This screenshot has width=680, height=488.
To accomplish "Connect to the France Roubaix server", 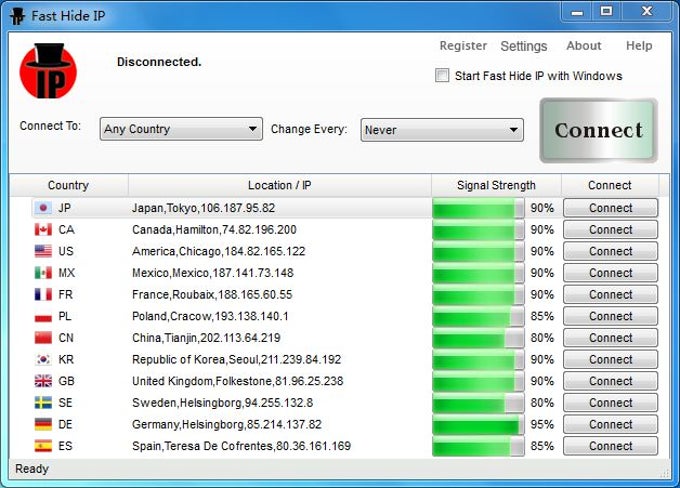I will click(610, 295).
